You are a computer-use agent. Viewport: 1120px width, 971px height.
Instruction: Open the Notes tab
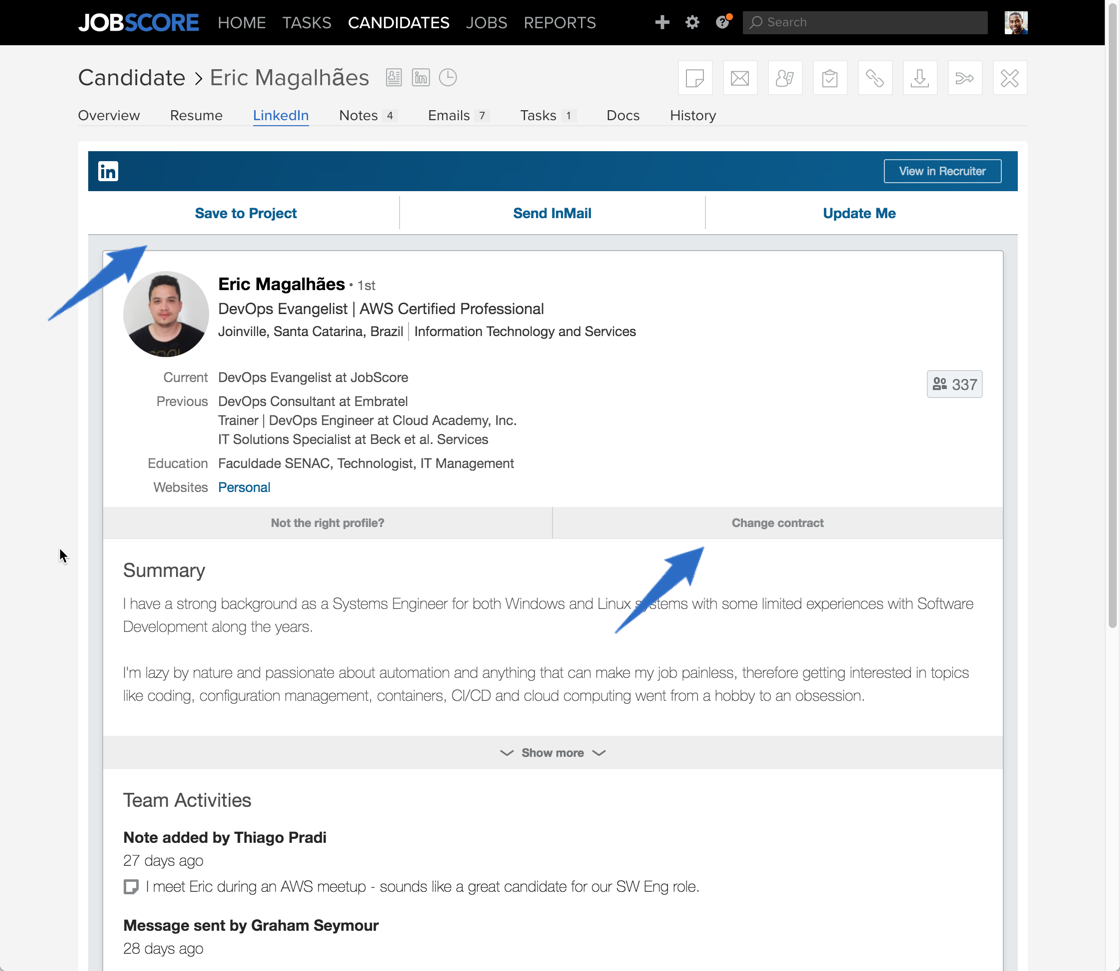367,115
